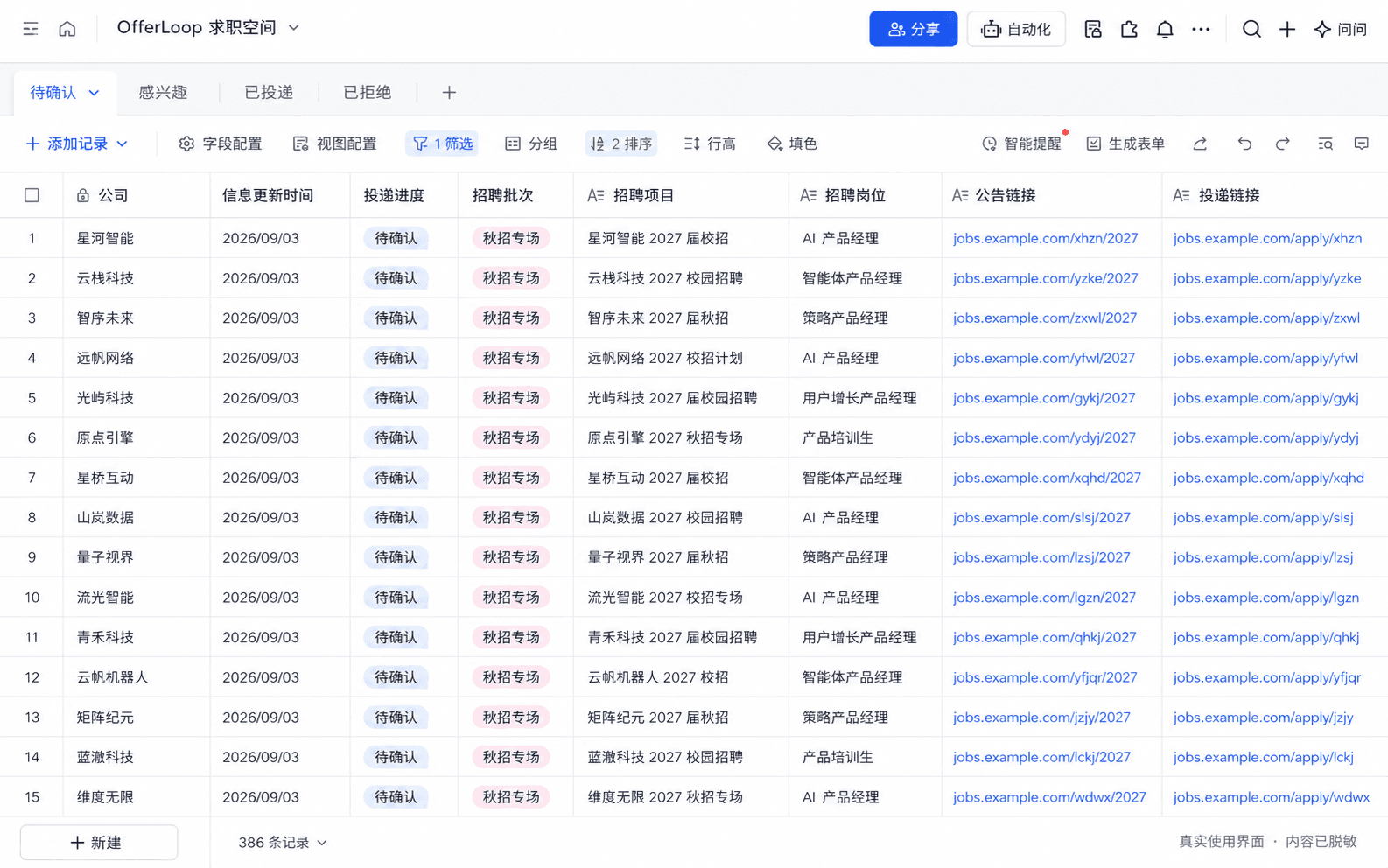Click the 分享 share button
This screenshot has height=868, width=1388.
(913, 29)
